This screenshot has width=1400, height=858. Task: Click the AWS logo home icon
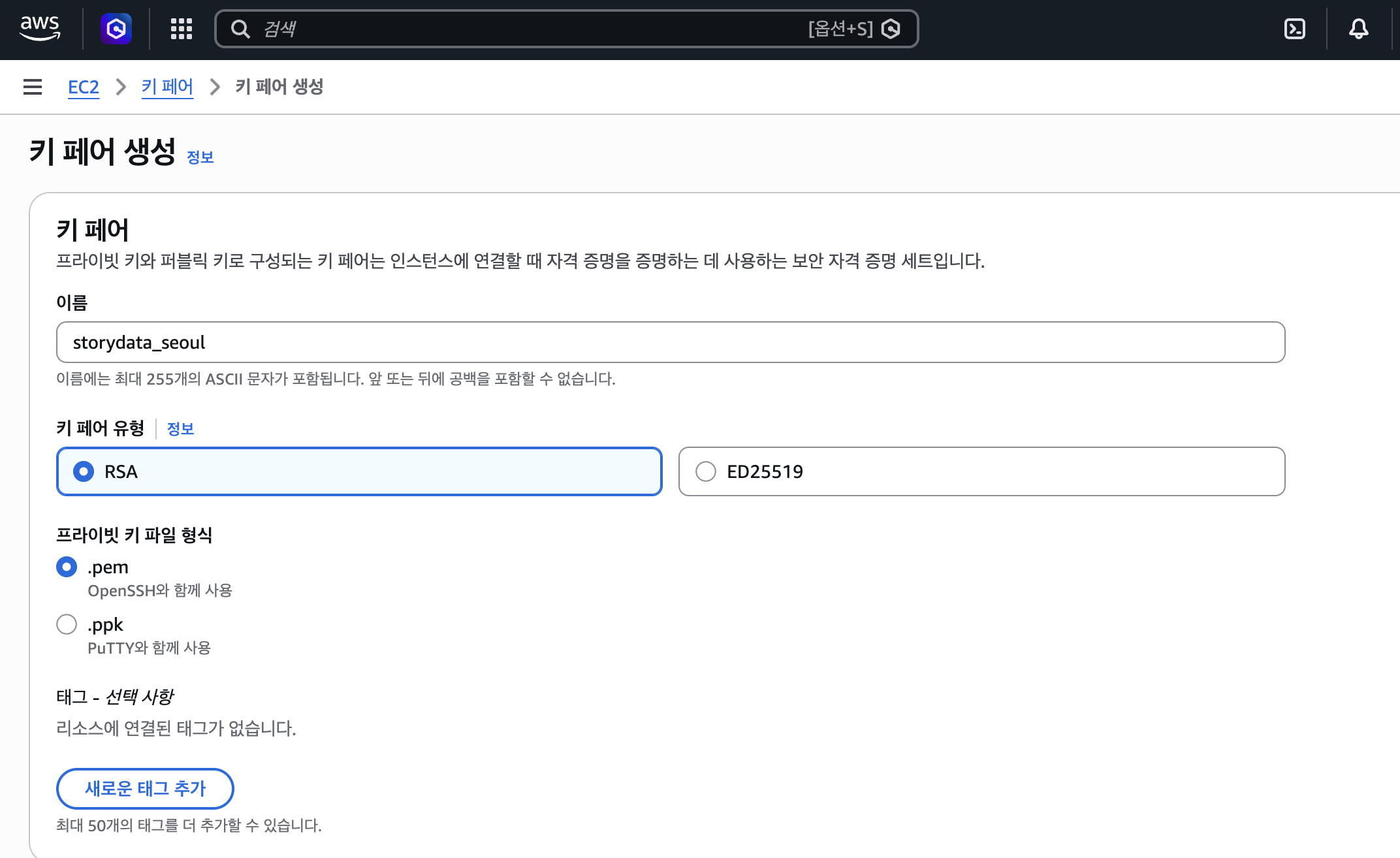pyautogui.click(x=40, y=29)
